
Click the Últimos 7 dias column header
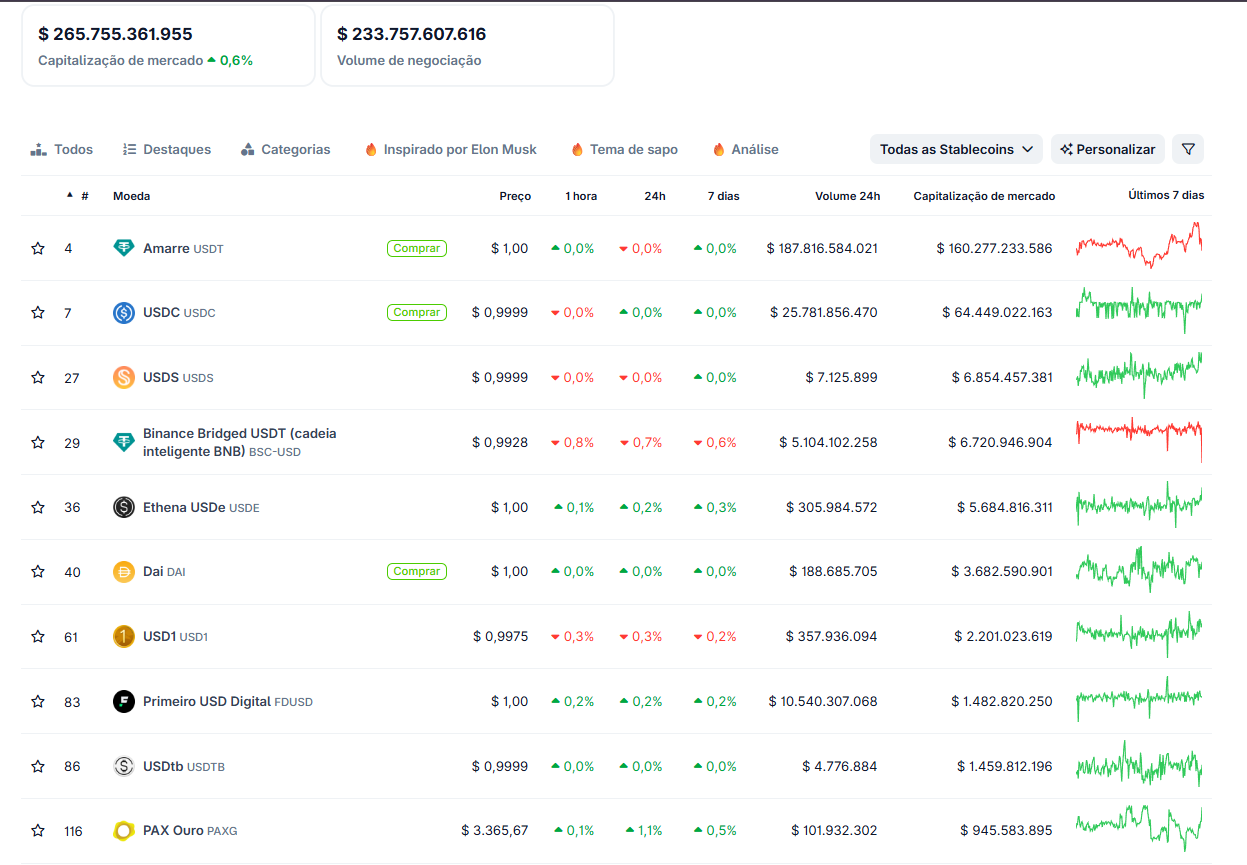tap(1166, 195)
